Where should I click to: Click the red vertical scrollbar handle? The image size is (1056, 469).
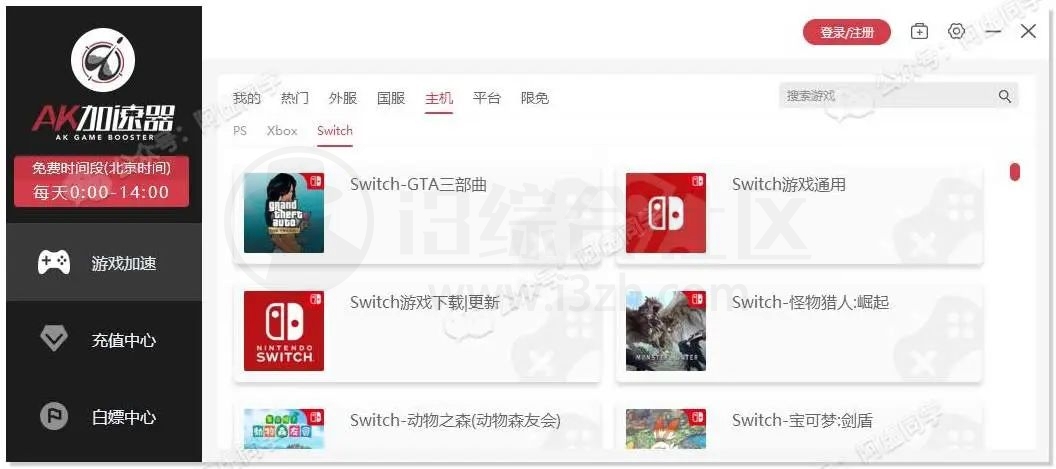pos(1014,173)
